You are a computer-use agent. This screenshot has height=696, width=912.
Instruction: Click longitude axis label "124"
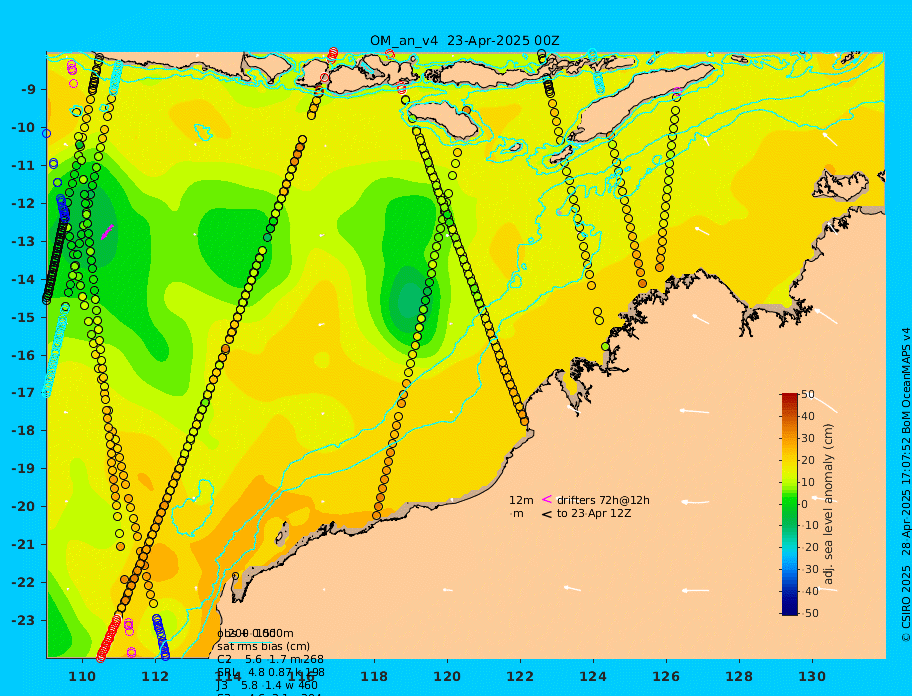click(x=593, y=676)
